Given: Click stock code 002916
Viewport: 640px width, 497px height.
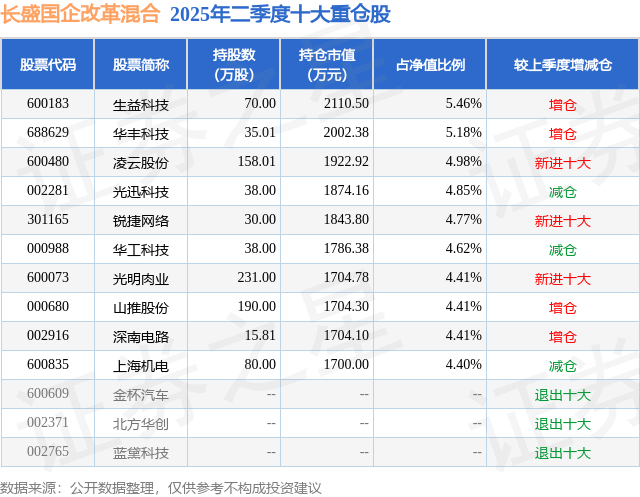Looking at the screenshot, I should [48, 335].
